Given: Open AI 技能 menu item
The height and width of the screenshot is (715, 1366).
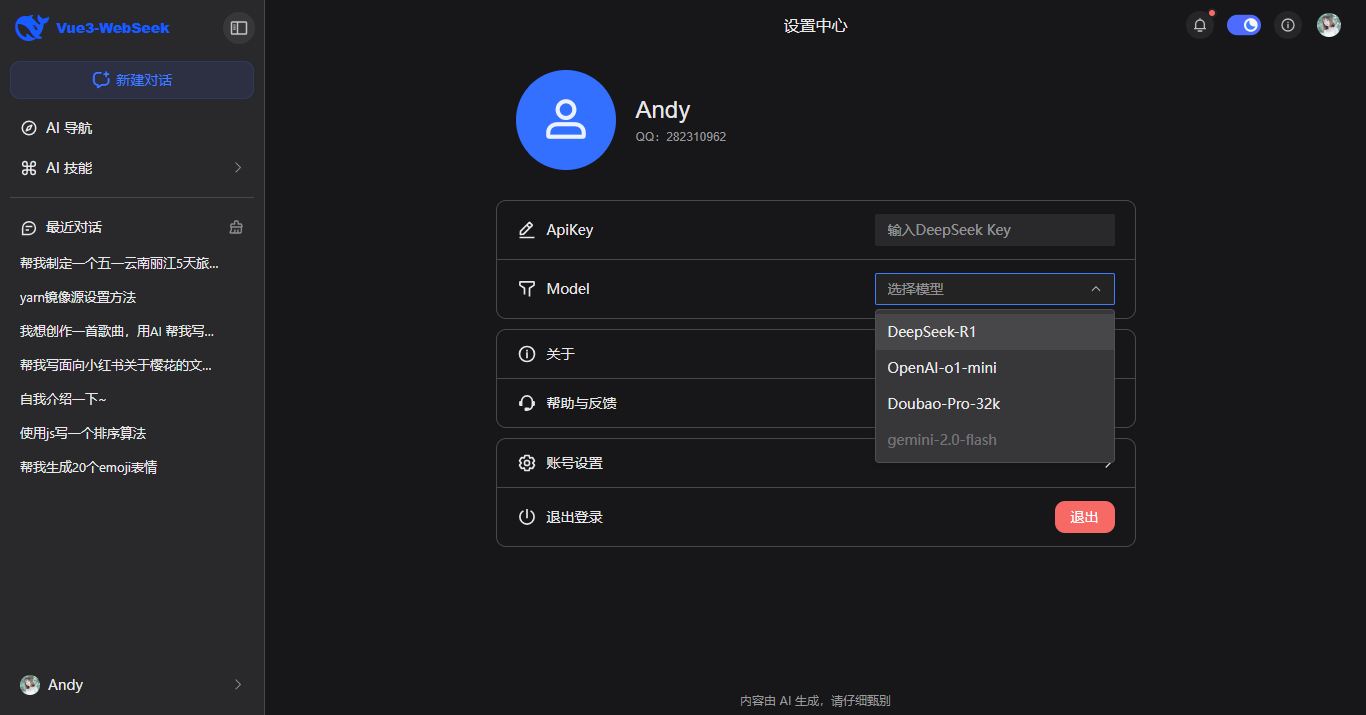Looking at the screenshot, I should click(132, 168).
